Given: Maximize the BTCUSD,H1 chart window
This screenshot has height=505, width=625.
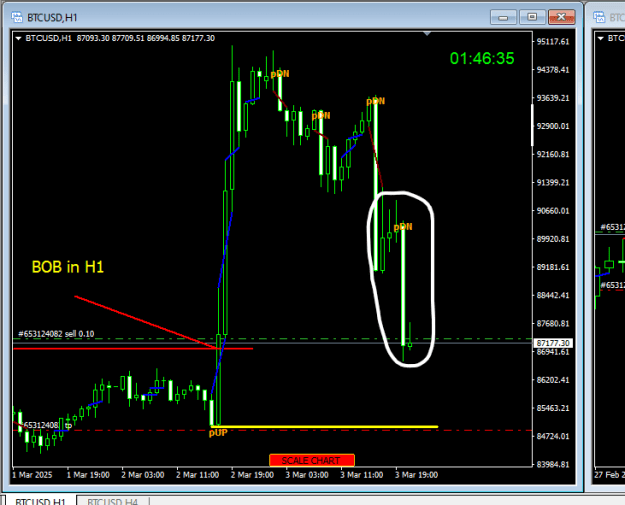Looking at the screenshot, I should pos(532,17).
